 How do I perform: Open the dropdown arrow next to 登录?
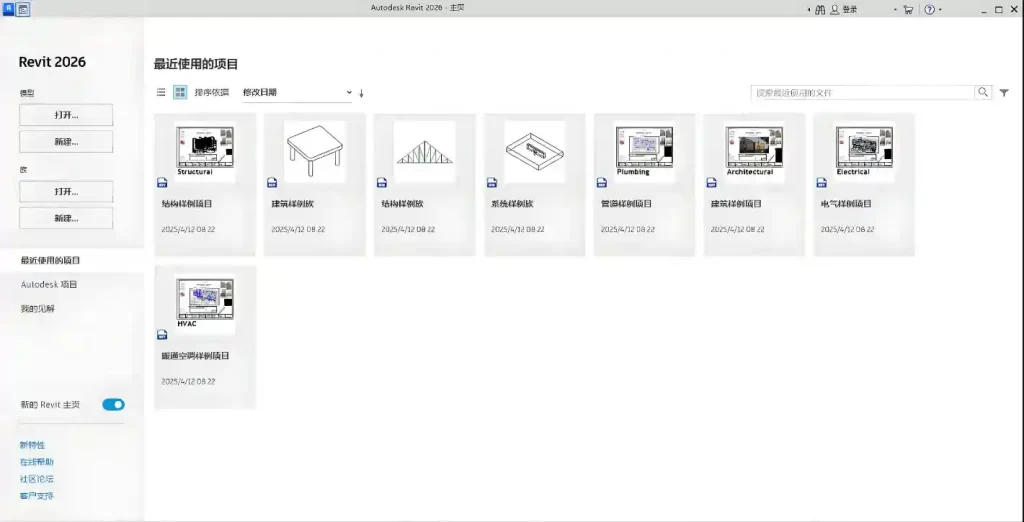895,9
